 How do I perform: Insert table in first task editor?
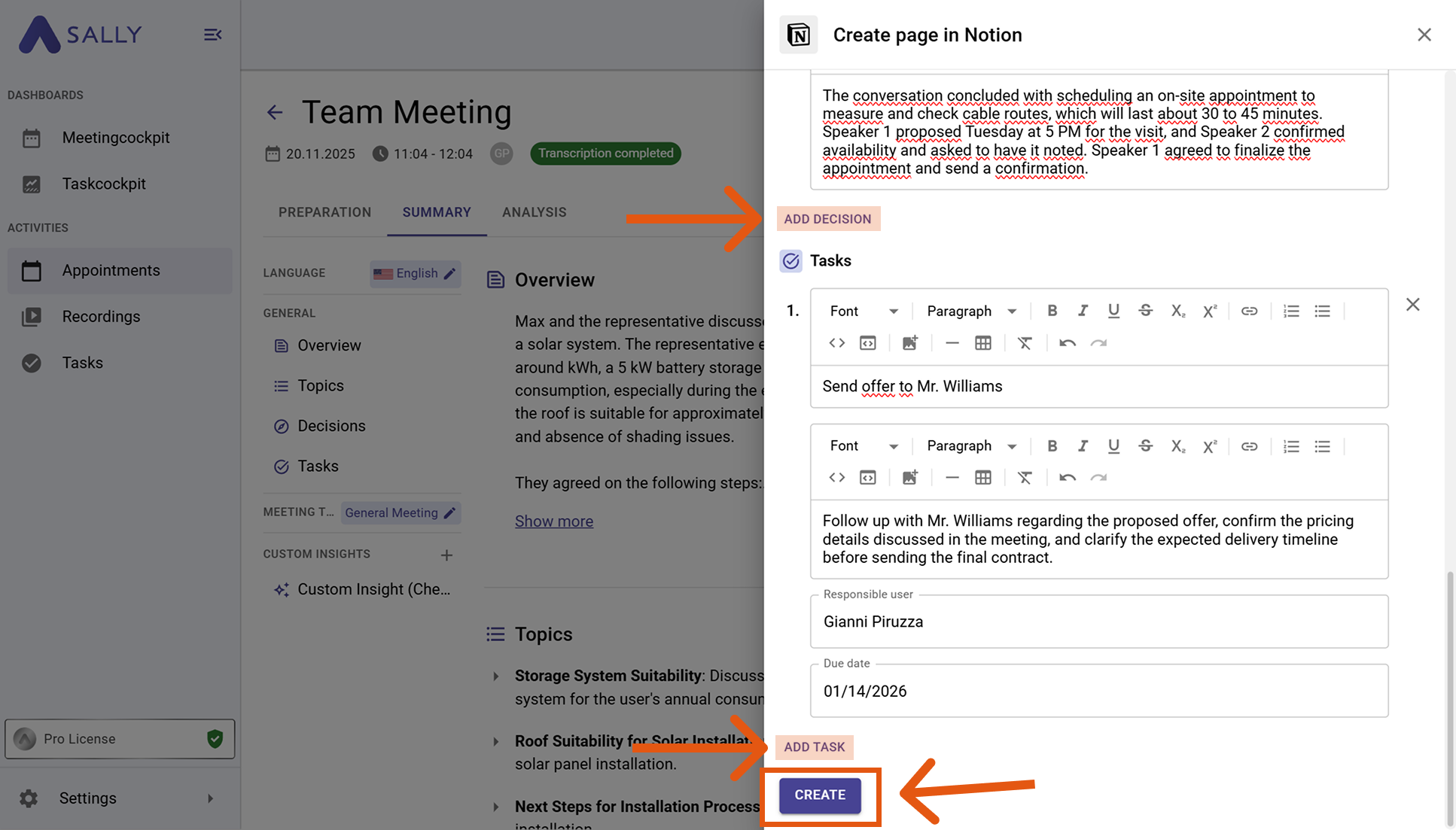(982, 343)
